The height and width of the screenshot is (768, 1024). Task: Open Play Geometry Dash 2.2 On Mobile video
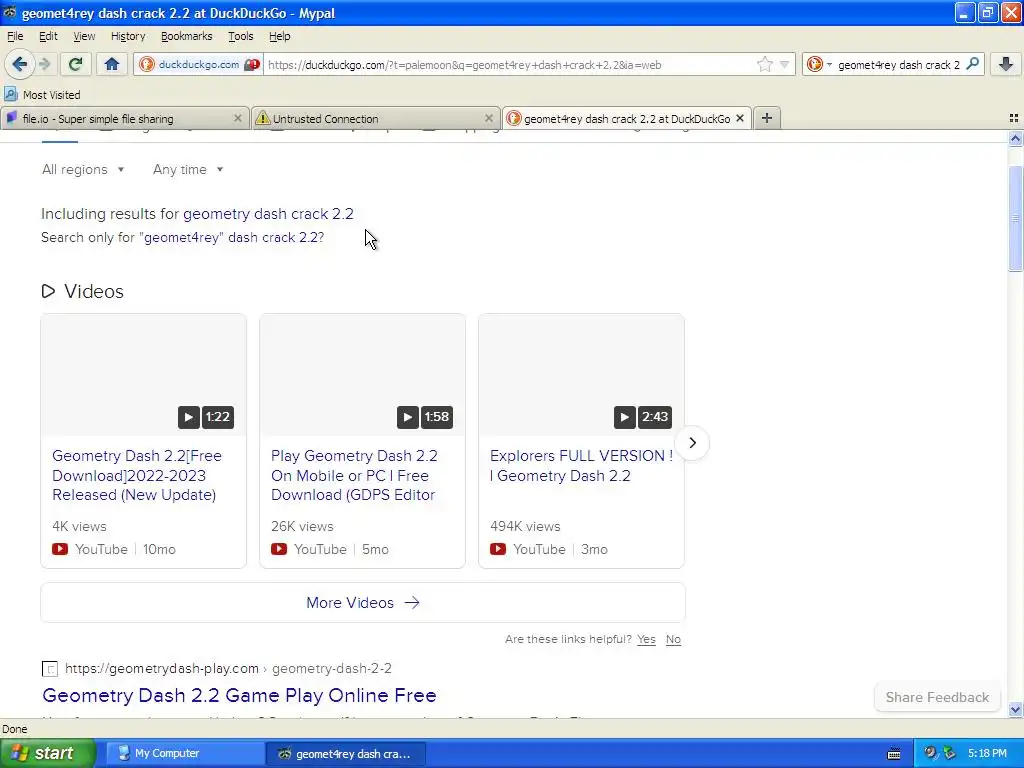click(x=354, y=475)
